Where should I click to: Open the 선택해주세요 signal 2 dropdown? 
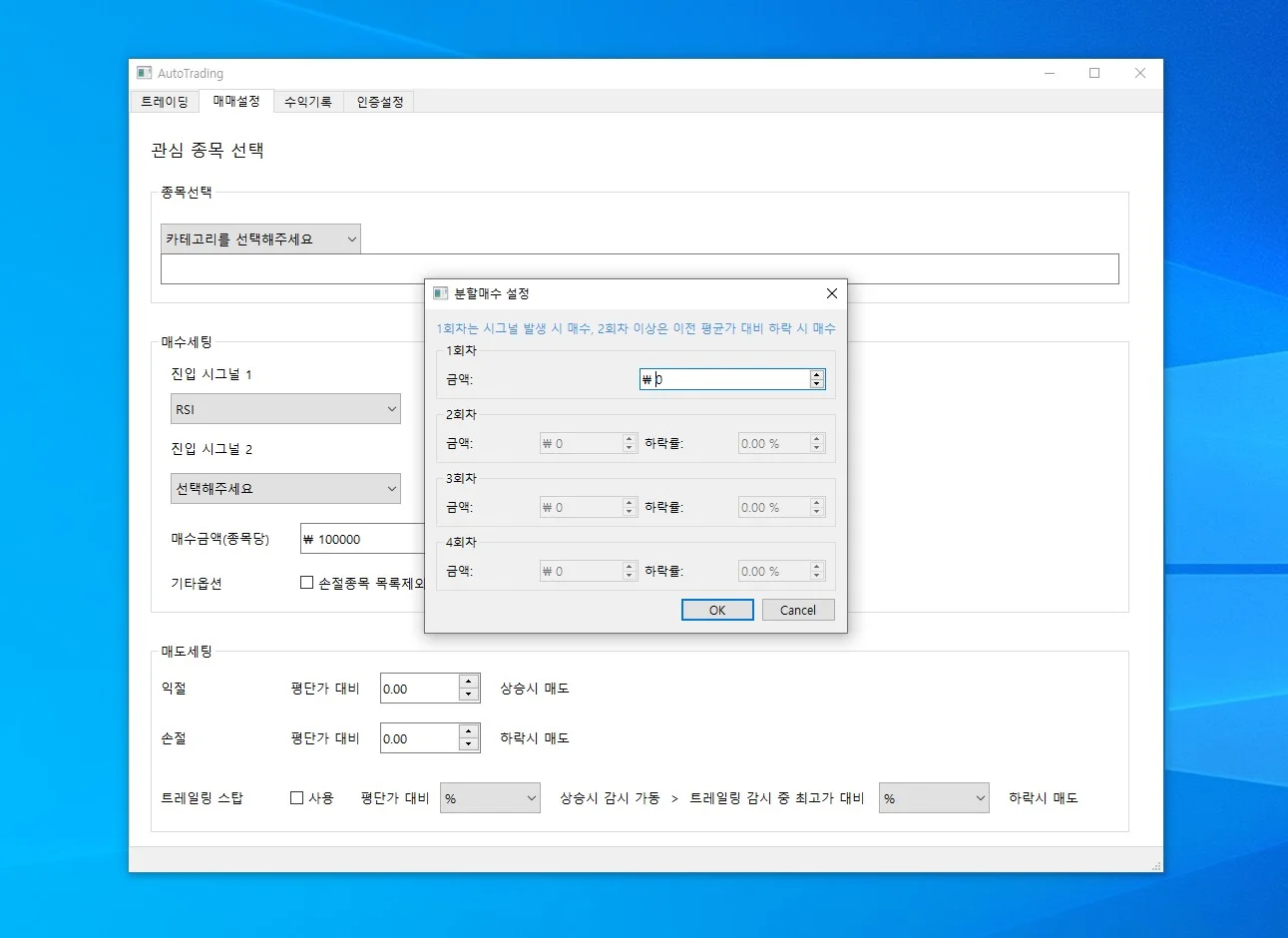coord(285,489)
